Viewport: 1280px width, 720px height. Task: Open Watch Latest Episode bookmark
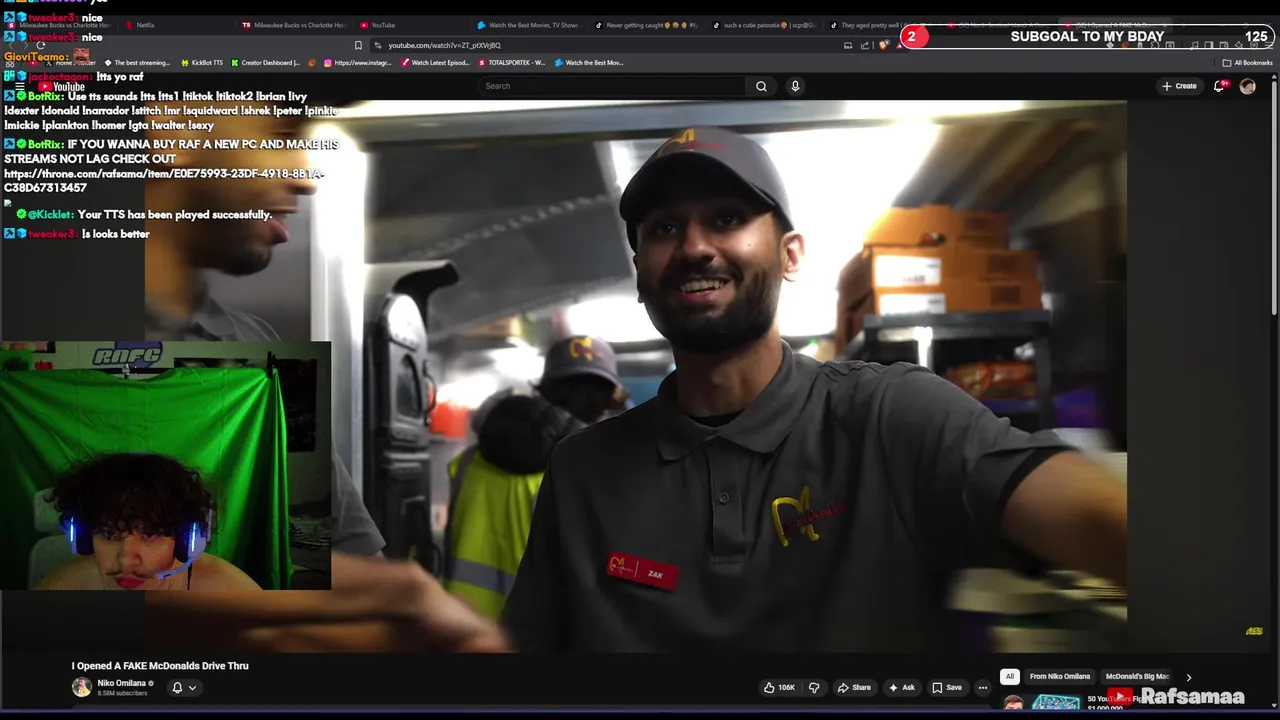436,63
